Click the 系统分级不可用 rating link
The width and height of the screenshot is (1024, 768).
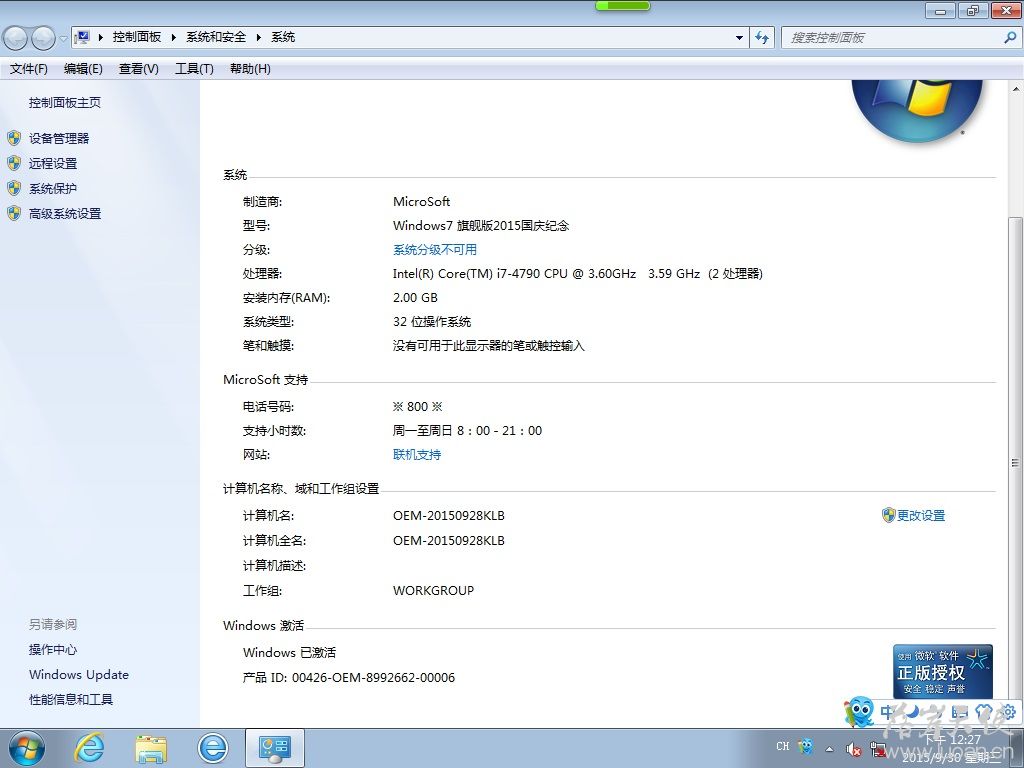point(435,249)
